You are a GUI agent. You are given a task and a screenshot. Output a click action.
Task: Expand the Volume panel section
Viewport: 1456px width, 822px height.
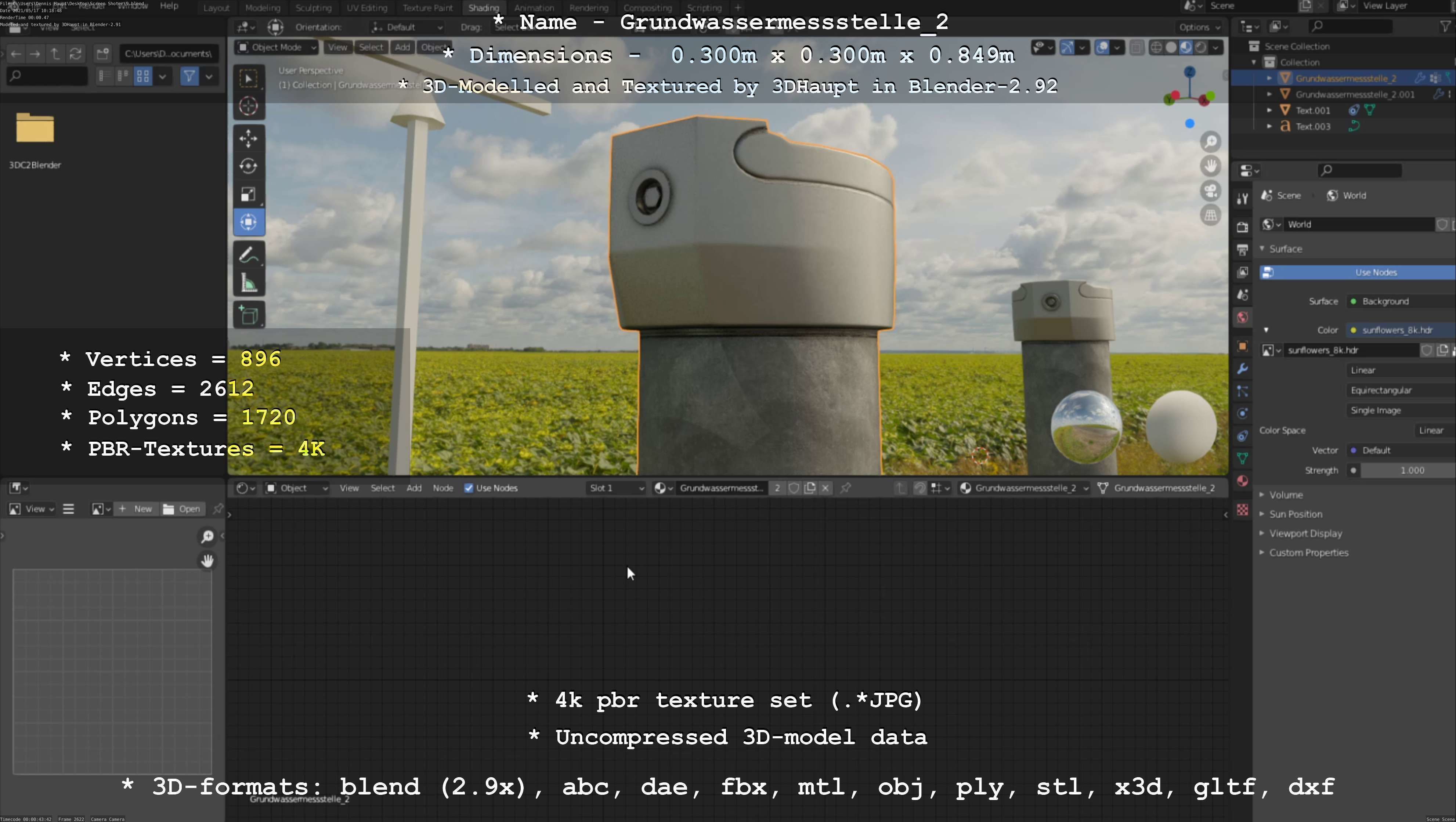pos(1285,495)
